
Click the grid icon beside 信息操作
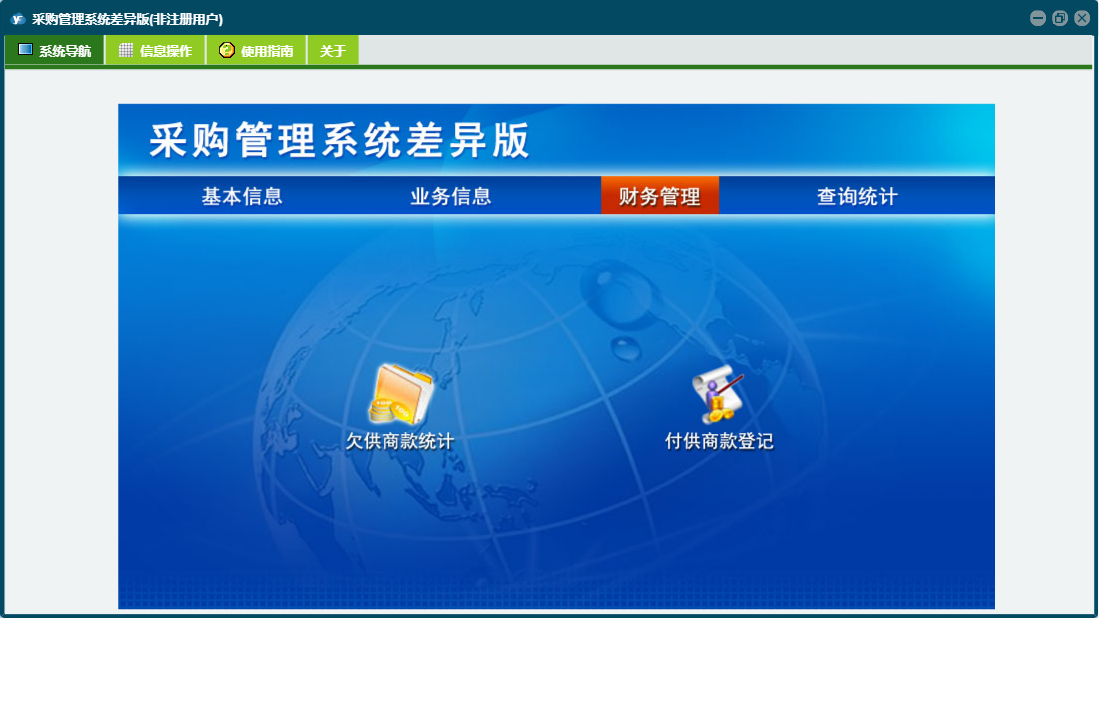tap(126, 50)
